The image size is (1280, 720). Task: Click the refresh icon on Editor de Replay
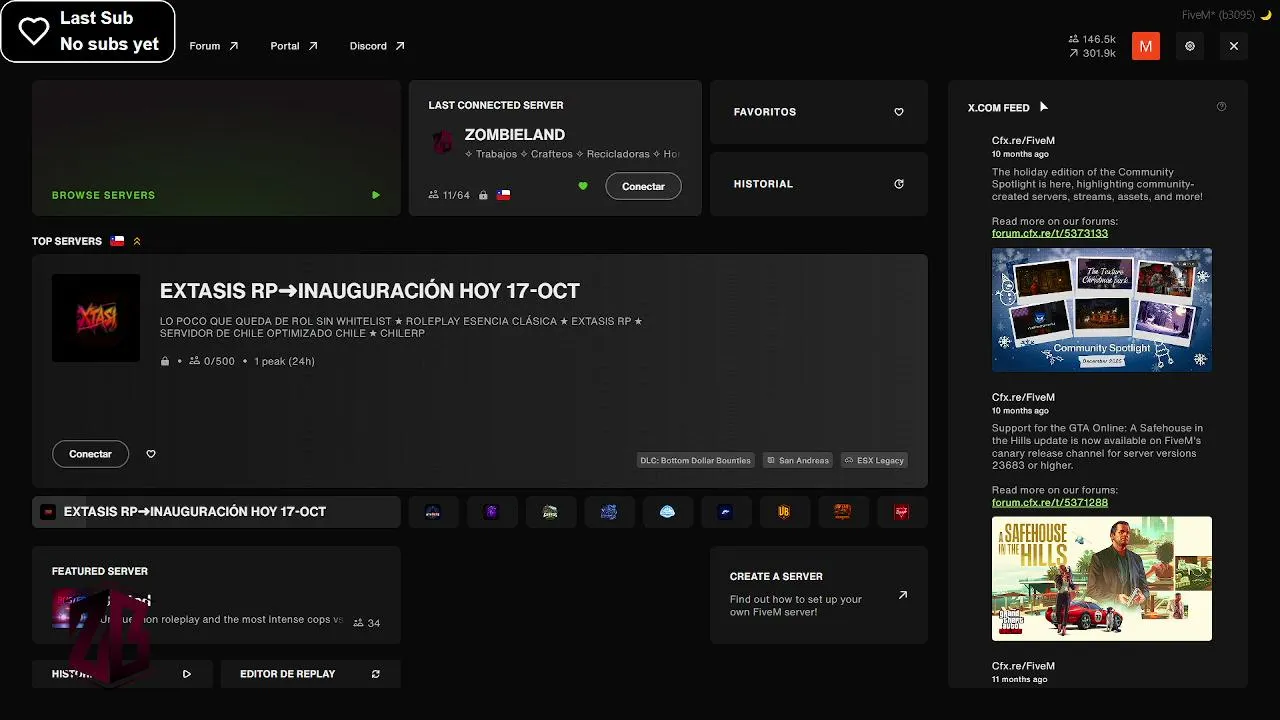point(376,674)
